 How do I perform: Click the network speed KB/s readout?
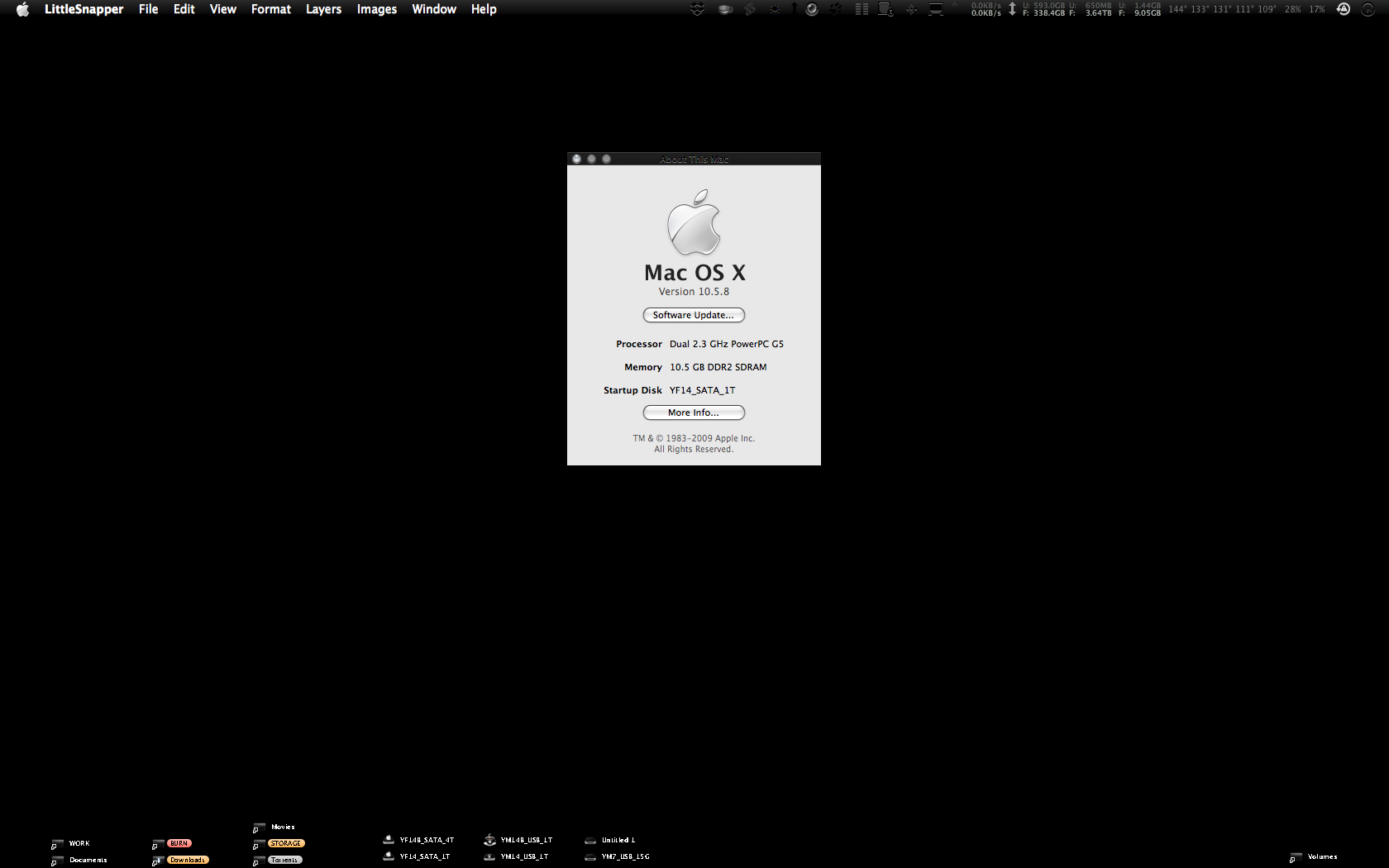click(x=986, y=9)
